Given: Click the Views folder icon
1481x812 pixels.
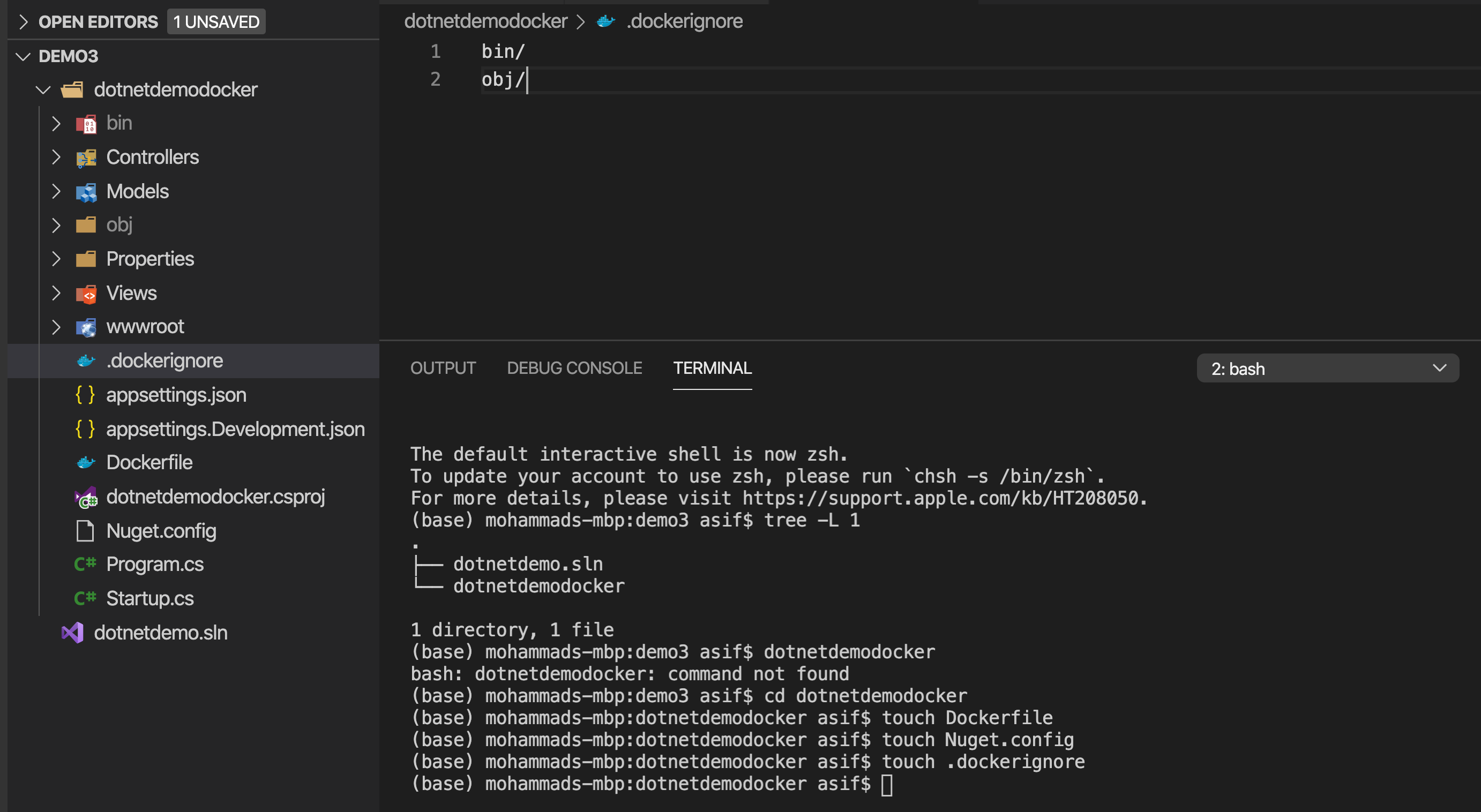Looking at the screenshot, I should pos(86,293).
